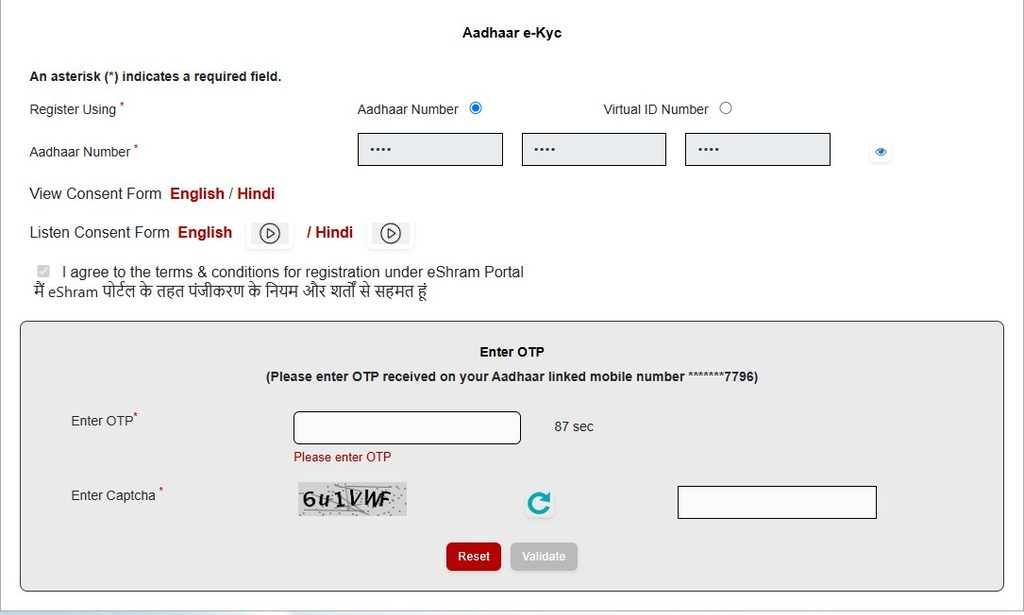Click the linked mobile number notice text
Screen dimensions: 1024x615
pyautogui.click(x=512, y=377)
